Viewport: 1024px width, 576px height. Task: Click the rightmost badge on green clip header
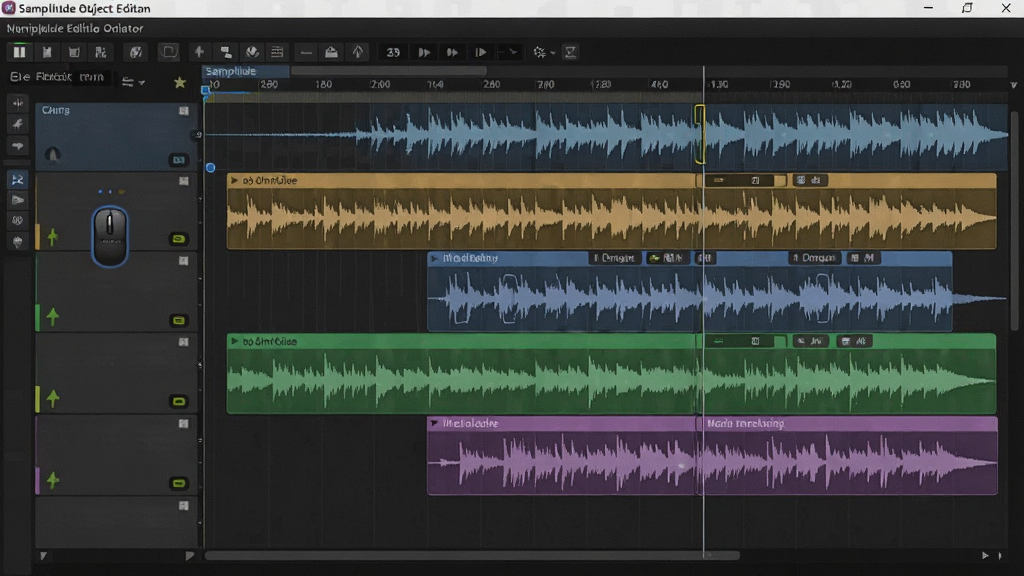(854, 341)
